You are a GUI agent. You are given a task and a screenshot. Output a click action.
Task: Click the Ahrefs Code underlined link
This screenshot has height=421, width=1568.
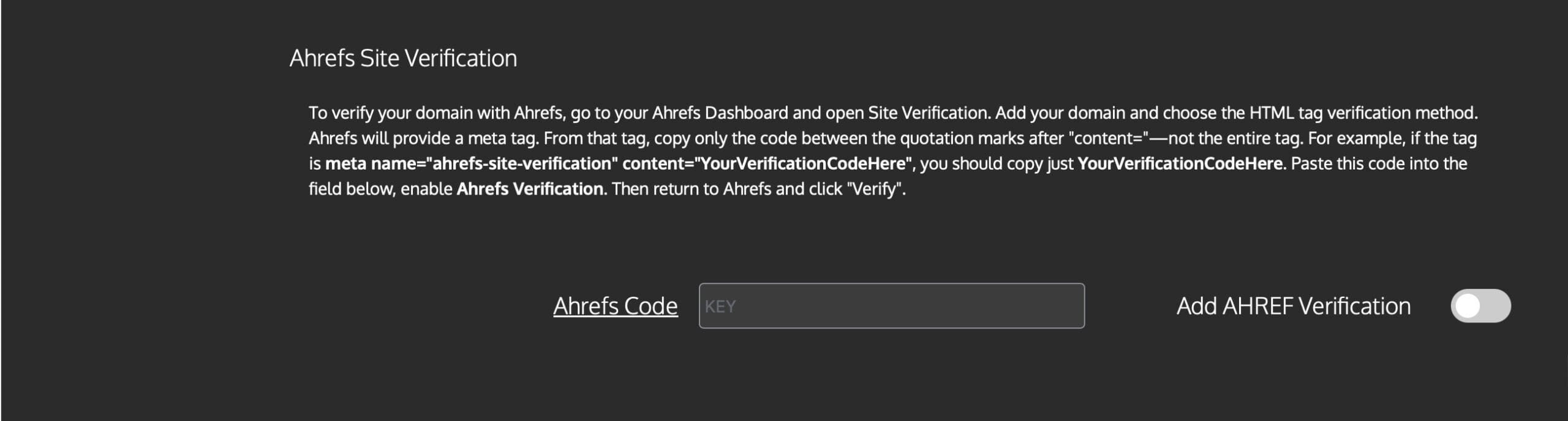coord(615,306)
